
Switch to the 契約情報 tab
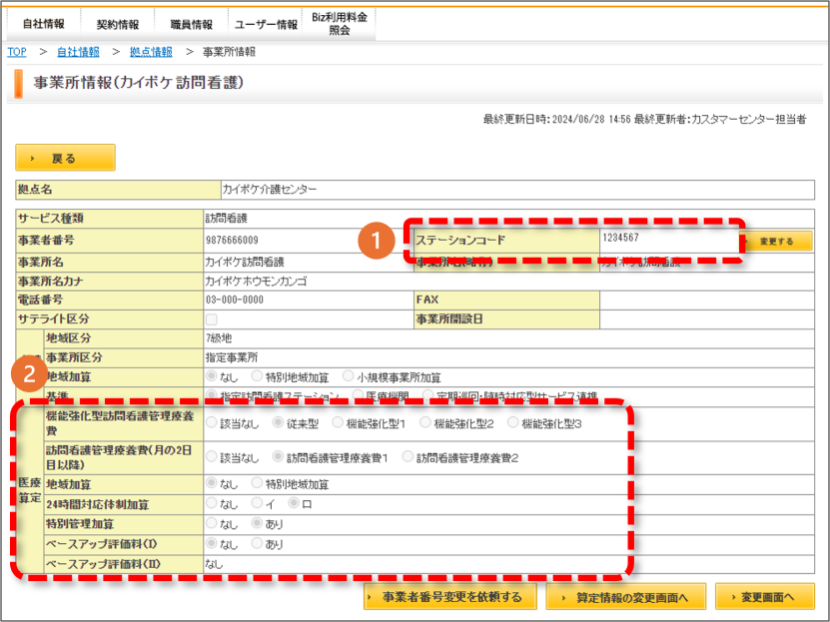118,24
